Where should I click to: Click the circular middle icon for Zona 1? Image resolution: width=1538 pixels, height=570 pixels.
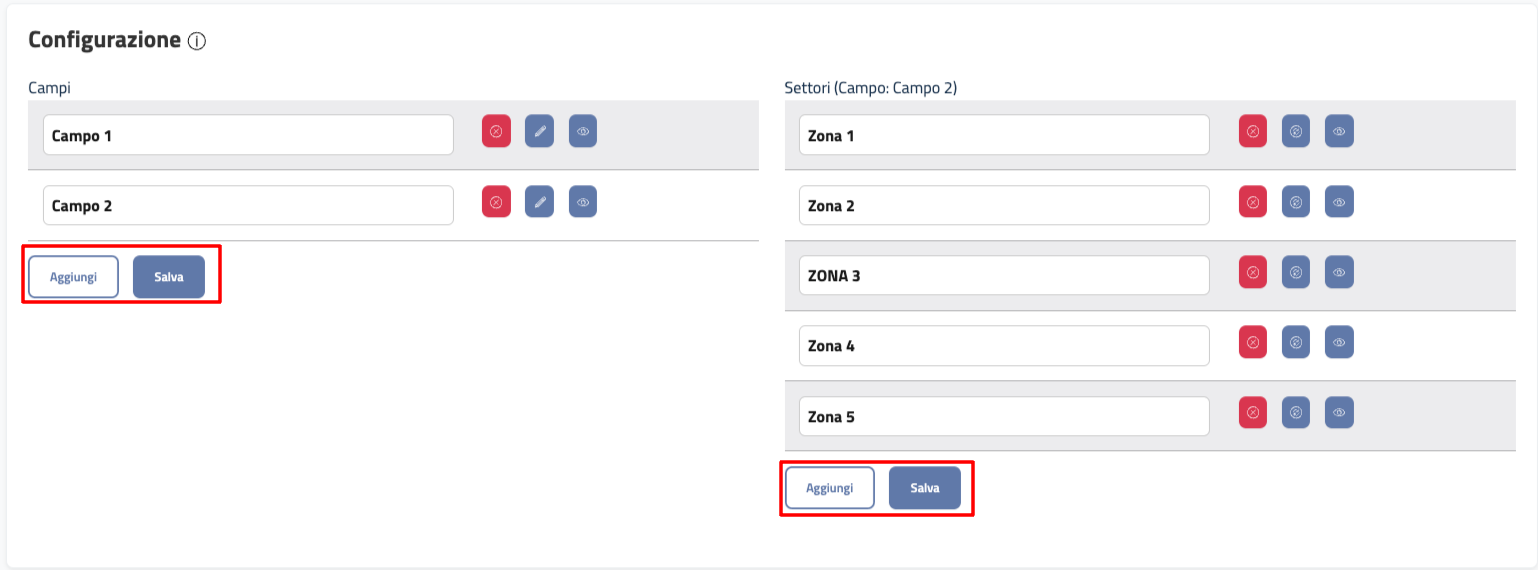coord(1296,131)
